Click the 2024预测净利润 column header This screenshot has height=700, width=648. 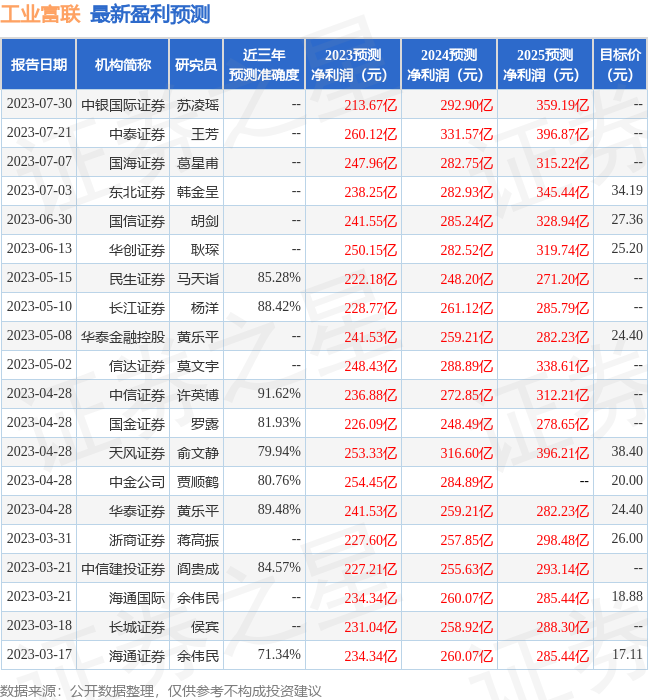pos(449,65)
